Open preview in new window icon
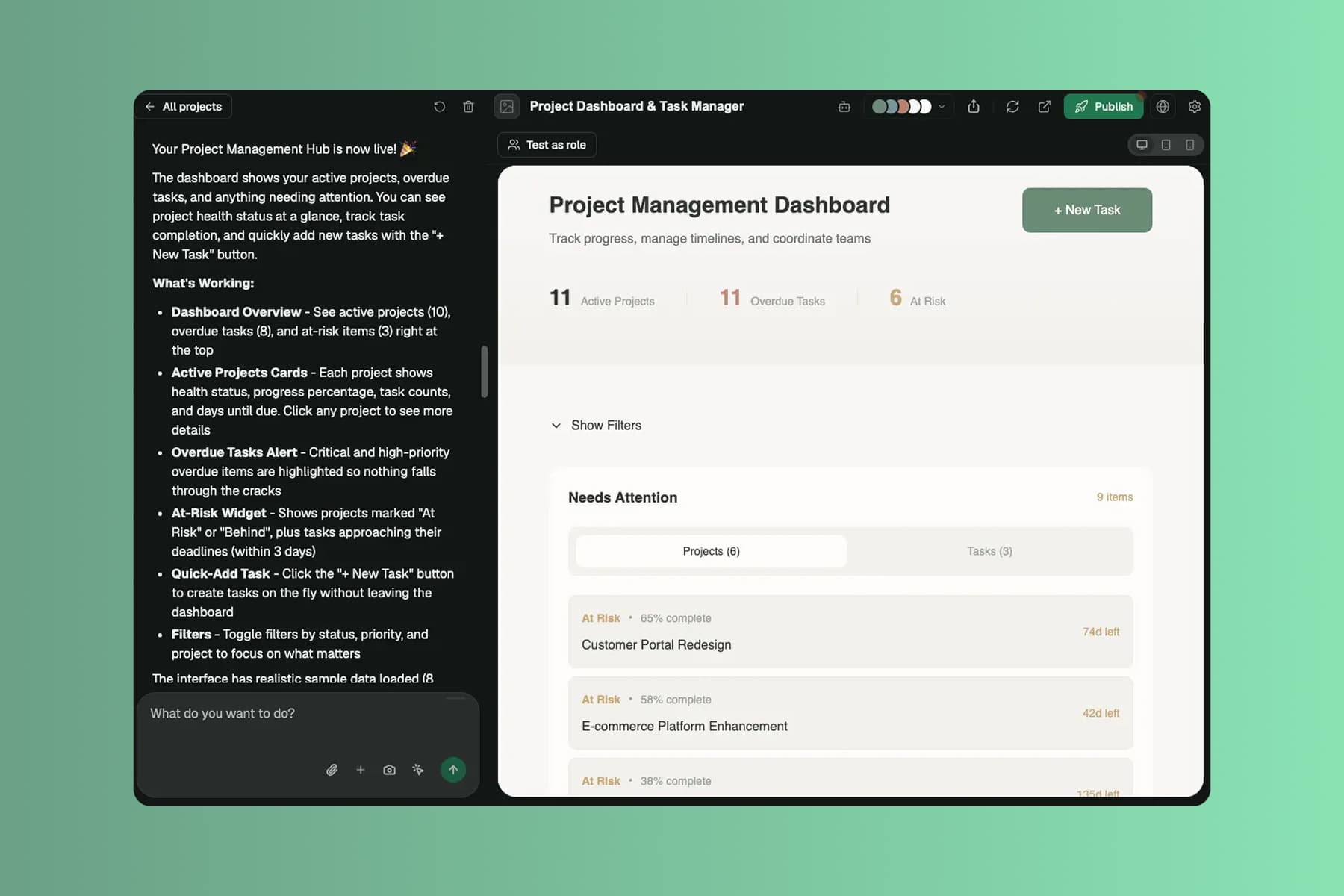This screenshot has width=1344, height=896. [1045, 107]
